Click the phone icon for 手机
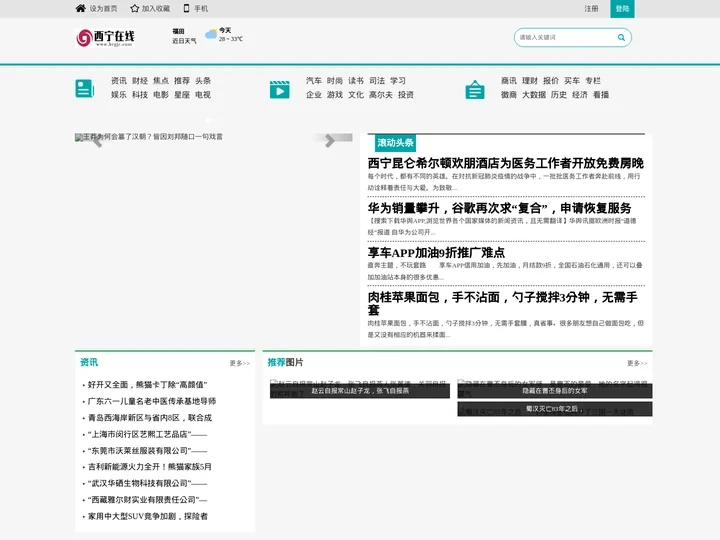 [186, 8]
